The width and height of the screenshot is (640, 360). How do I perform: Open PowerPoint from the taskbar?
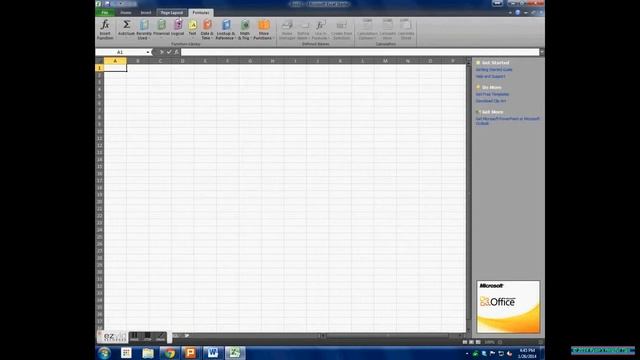[191, 353]
